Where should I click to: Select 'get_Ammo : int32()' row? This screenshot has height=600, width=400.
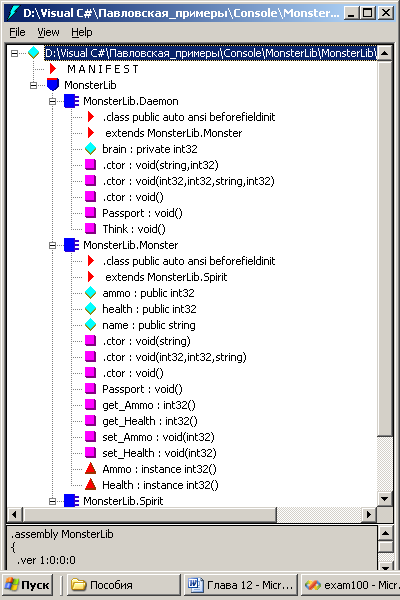coord(149,405)
